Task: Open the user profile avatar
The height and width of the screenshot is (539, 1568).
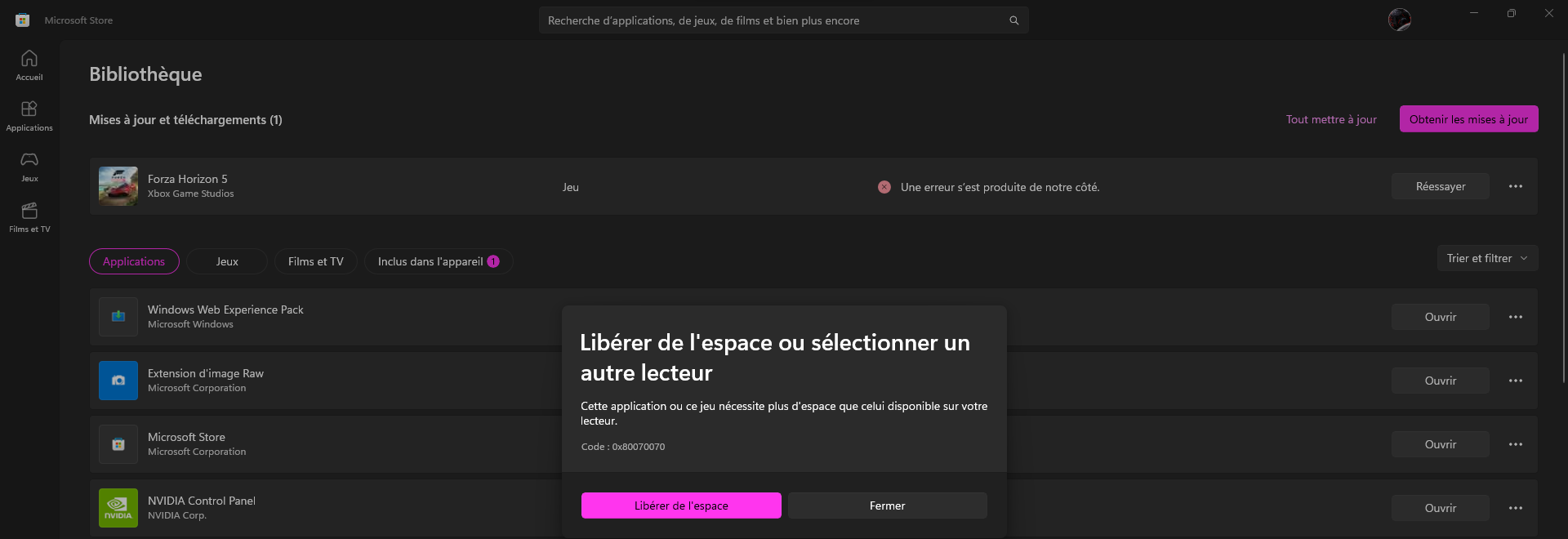Action: 1399,20
